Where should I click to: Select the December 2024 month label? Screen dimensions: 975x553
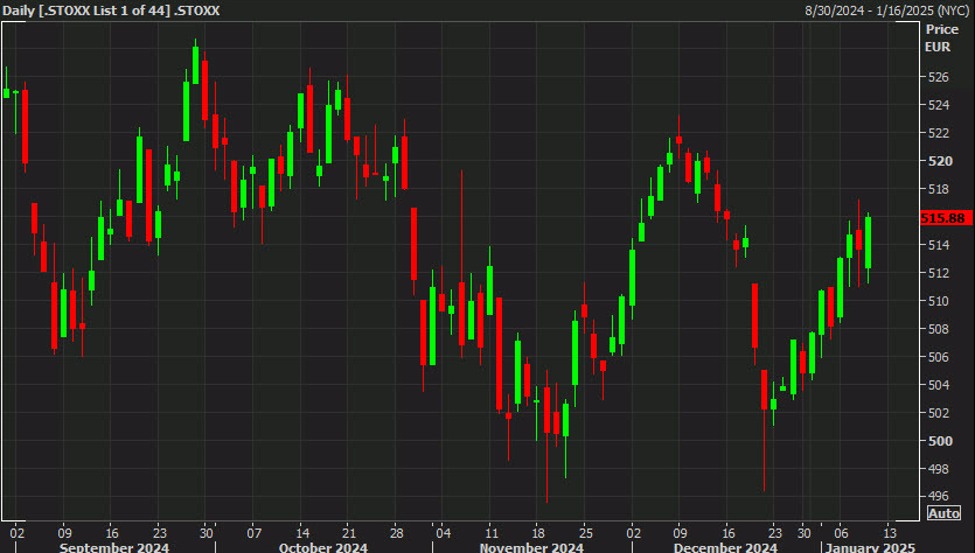[x=725, y=547]
